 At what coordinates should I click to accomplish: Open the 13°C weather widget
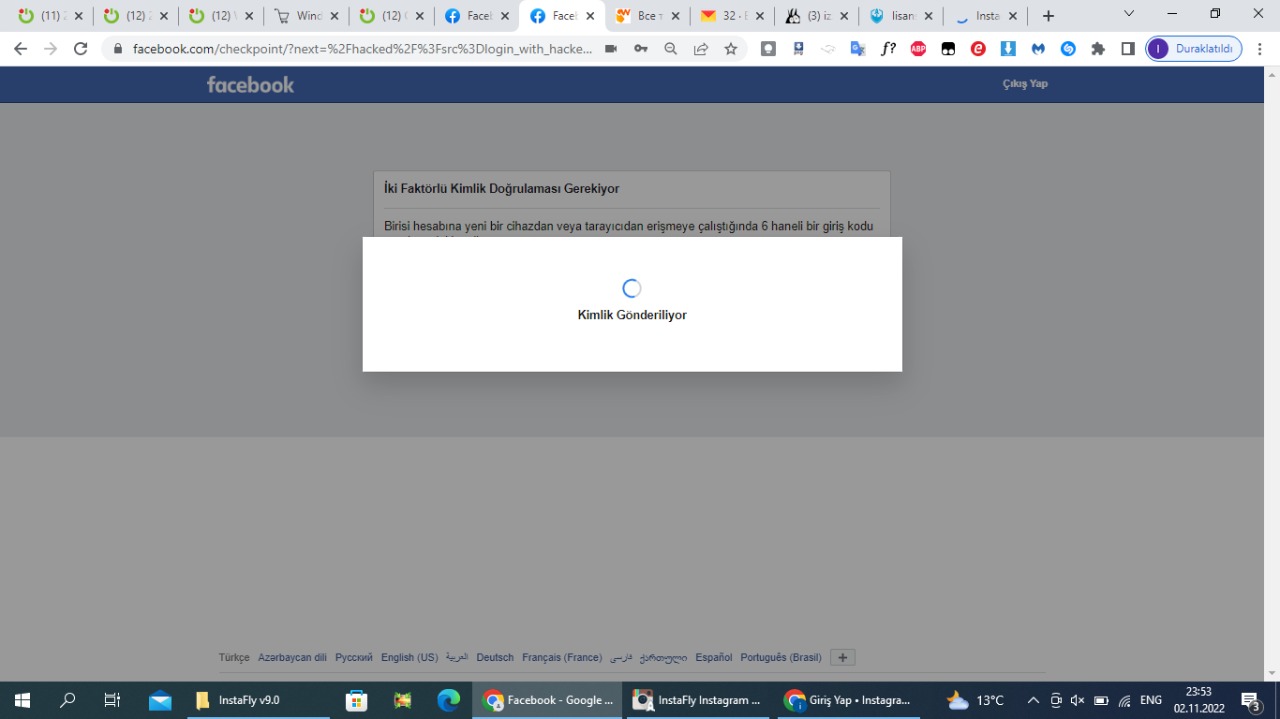tap(975, 700)
